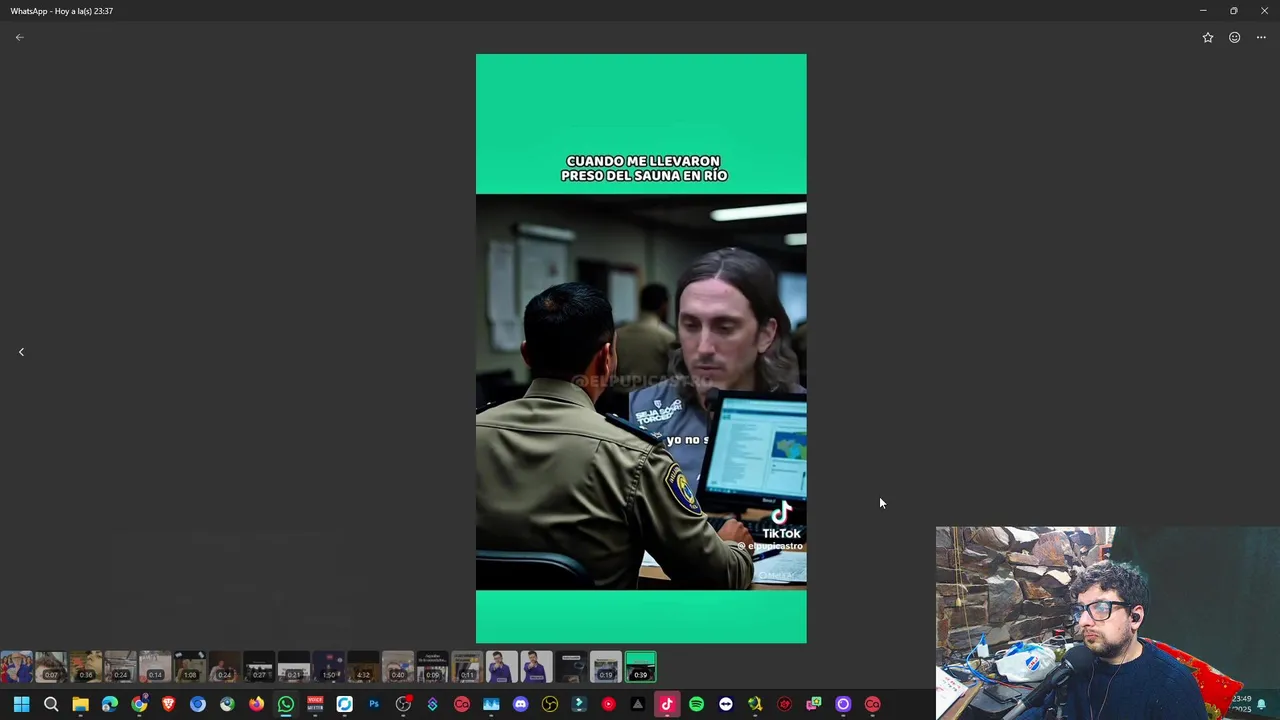
Task: Select the highlighted 0:39 green thumbnail
Action: (641, 667)
